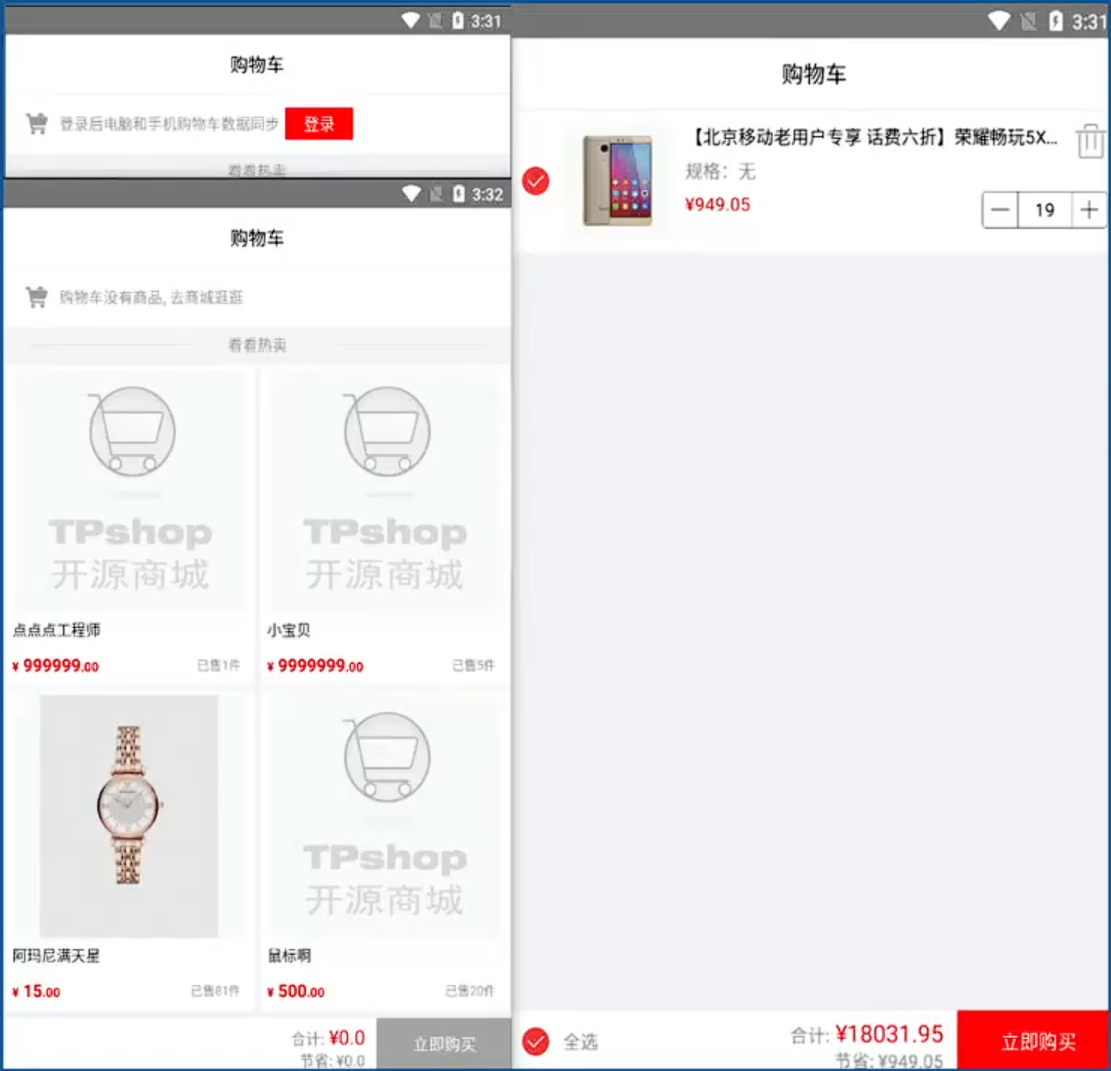Click the red 立即购买 buy-now button
Screen dimensions: 1111x1071
click(1034, 1041)
